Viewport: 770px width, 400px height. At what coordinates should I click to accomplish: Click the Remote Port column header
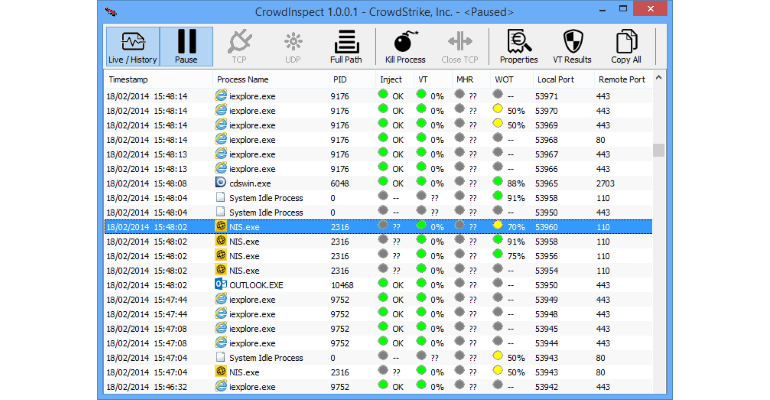[x=620, y=79]
